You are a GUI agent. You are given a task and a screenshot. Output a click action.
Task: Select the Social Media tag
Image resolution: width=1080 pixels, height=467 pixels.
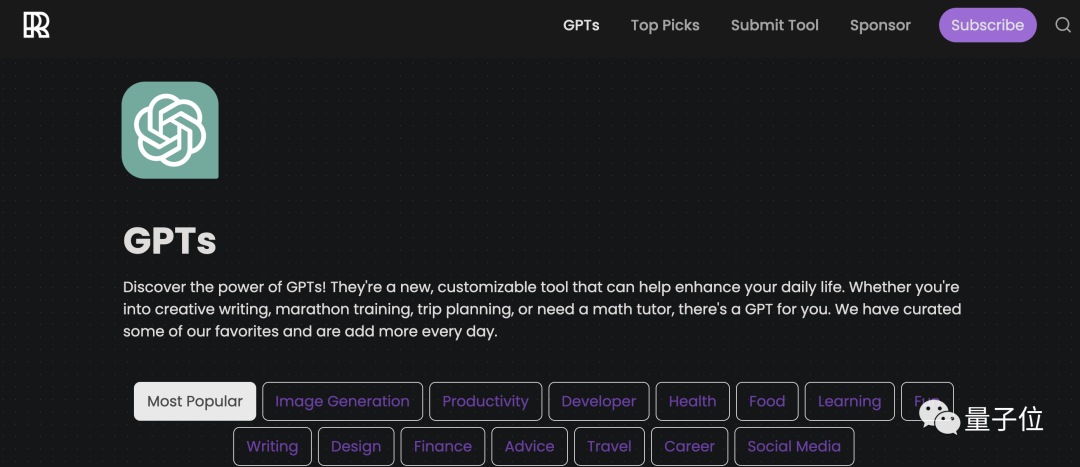(794, 446)
